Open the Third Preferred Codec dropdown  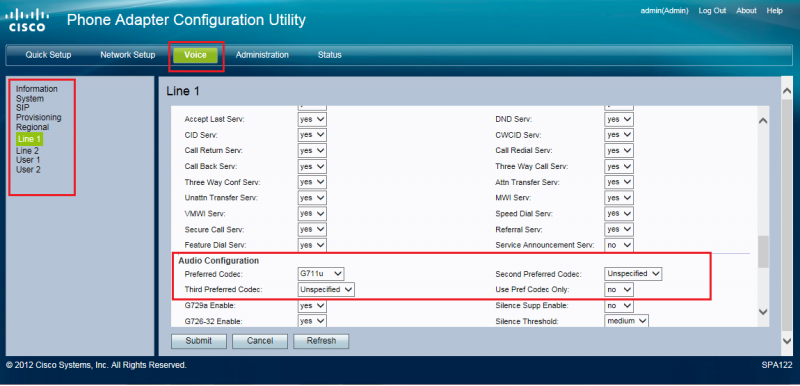326,290
